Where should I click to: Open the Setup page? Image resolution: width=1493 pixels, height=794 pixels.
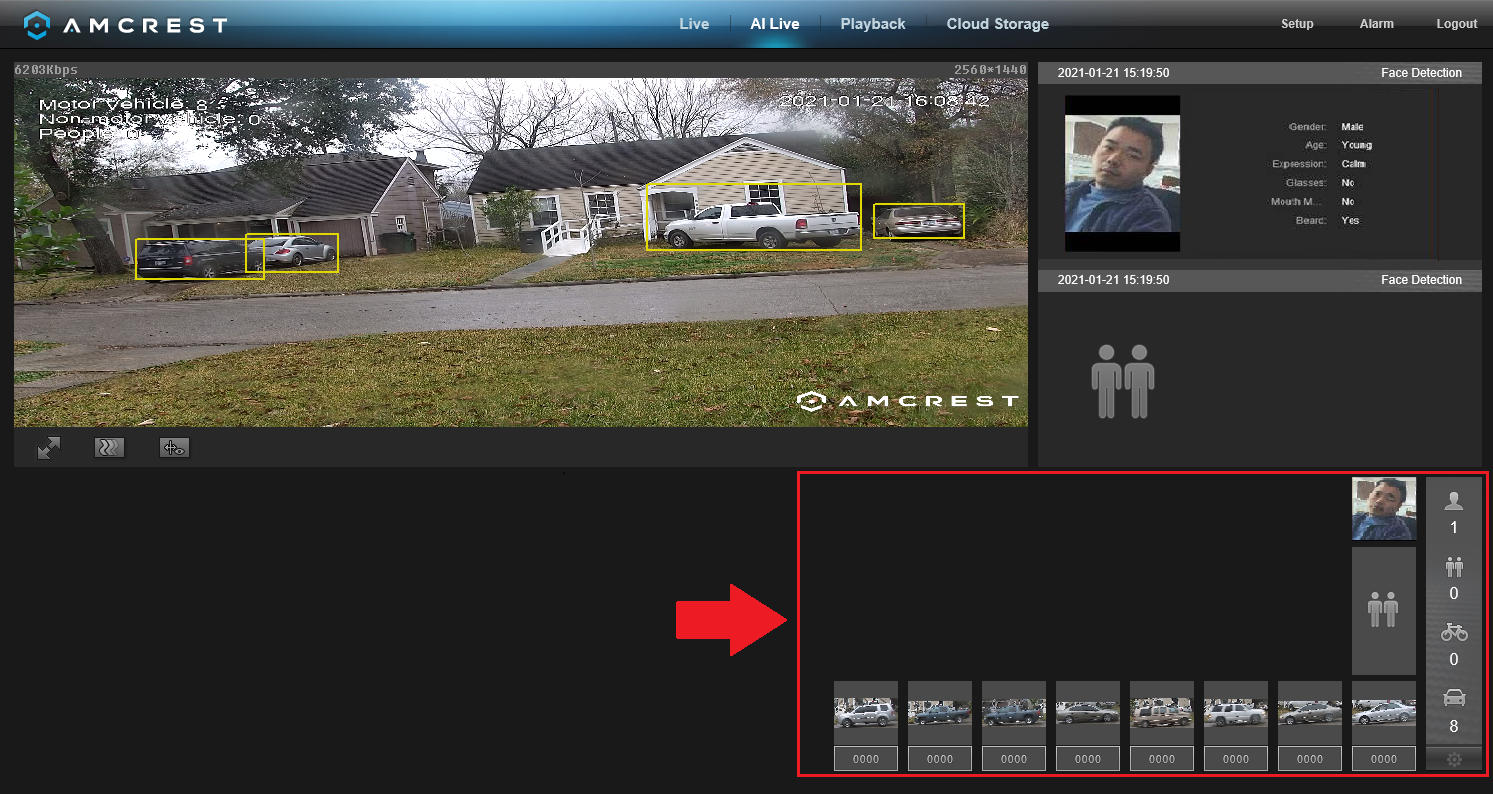click(x=1297, y=24)
